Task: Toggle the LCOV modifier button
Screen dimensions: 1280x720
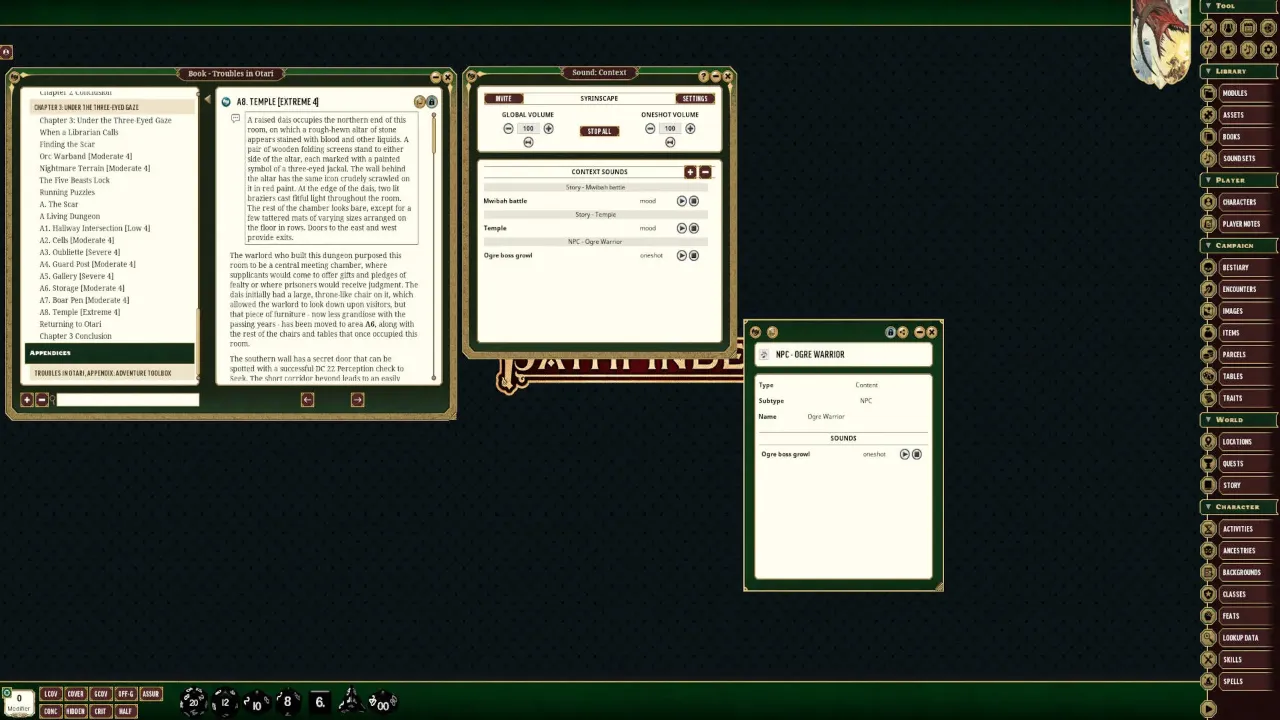Action: point(51,694)
